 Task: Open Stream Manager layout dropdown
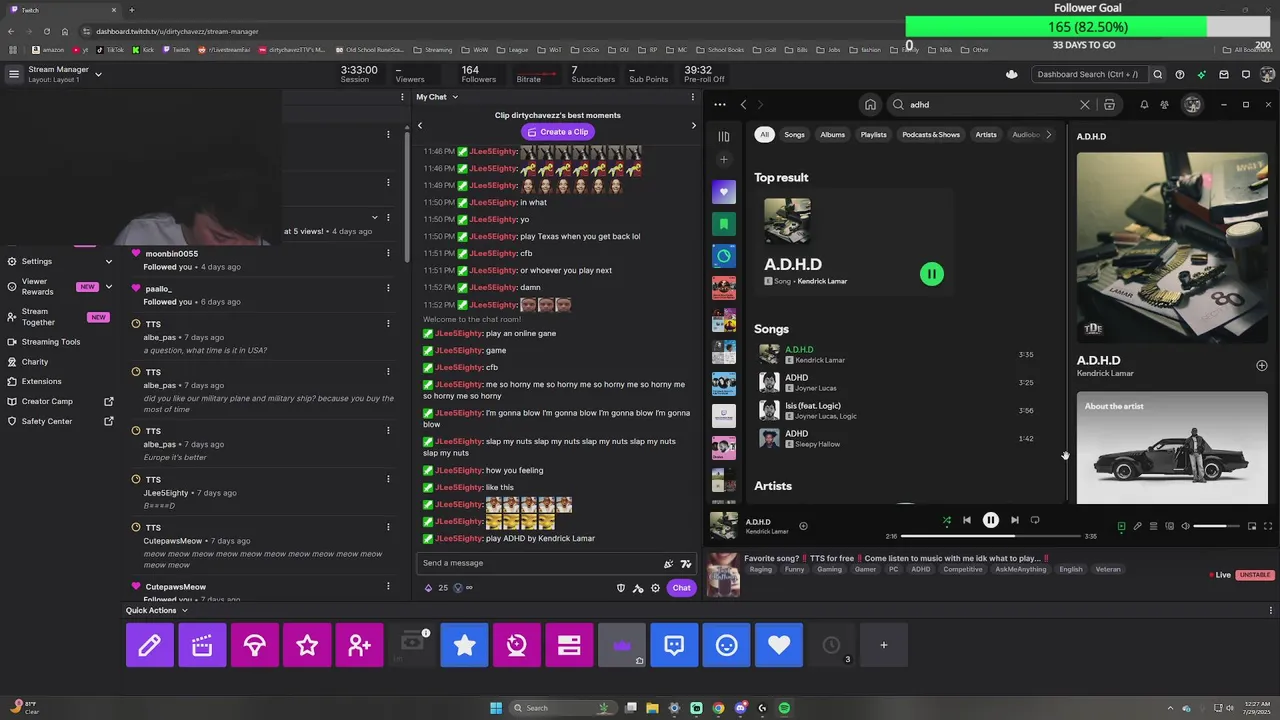(x=98, y=74)
